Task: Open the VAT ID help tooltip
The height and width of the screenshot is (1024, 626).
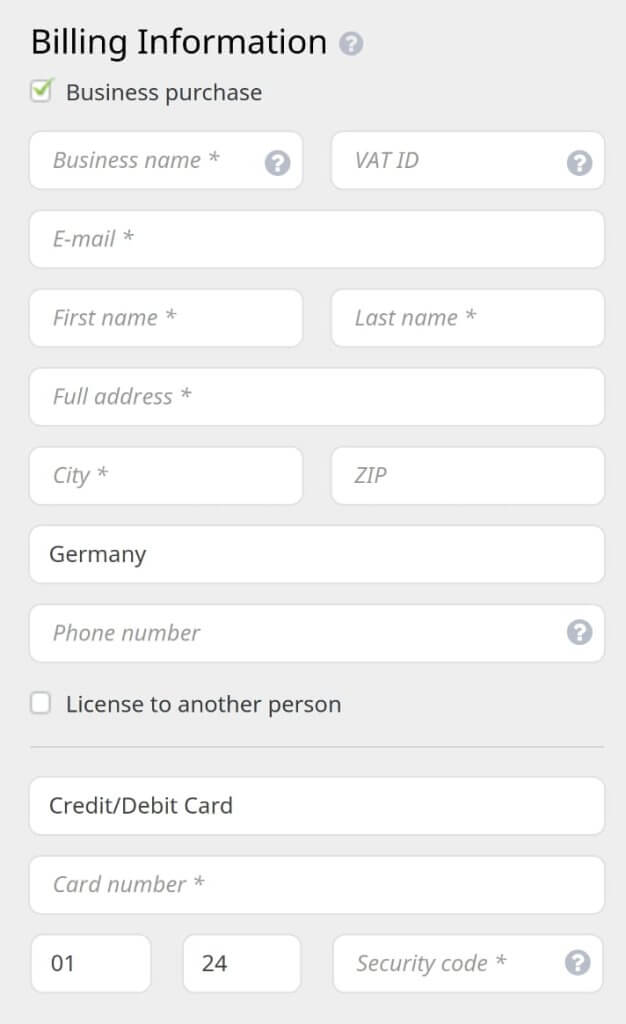Action: click(x=580, y=160)
